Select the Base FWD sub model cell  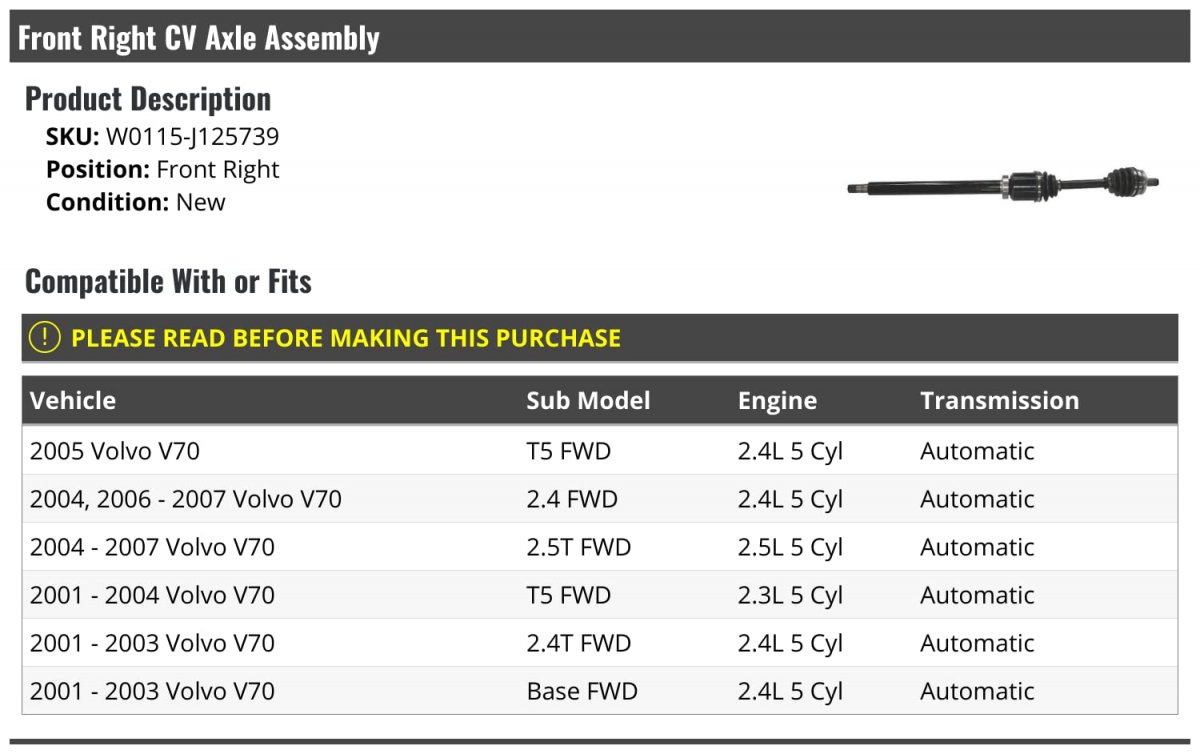[x=582, y=691]
